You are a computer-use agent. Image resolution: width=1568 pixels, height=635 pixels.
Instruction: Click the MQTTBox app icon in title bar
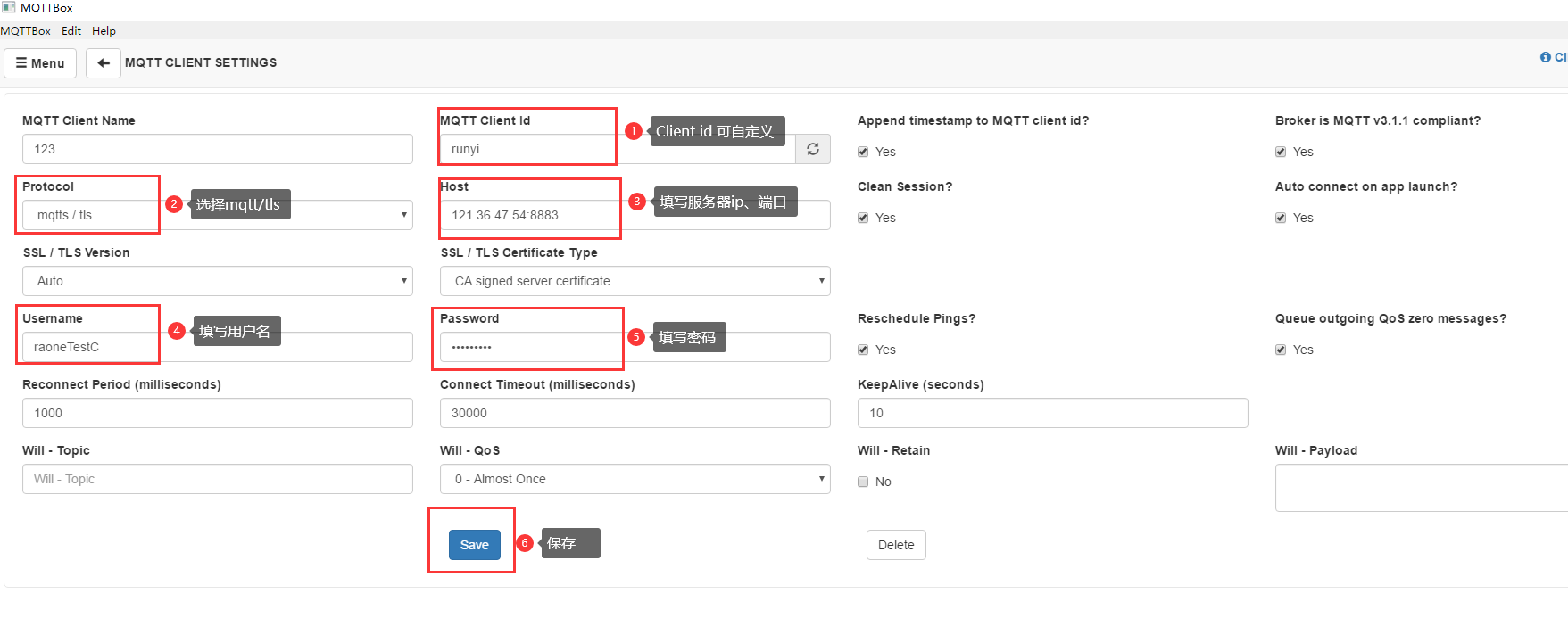(x=9, y=7)
